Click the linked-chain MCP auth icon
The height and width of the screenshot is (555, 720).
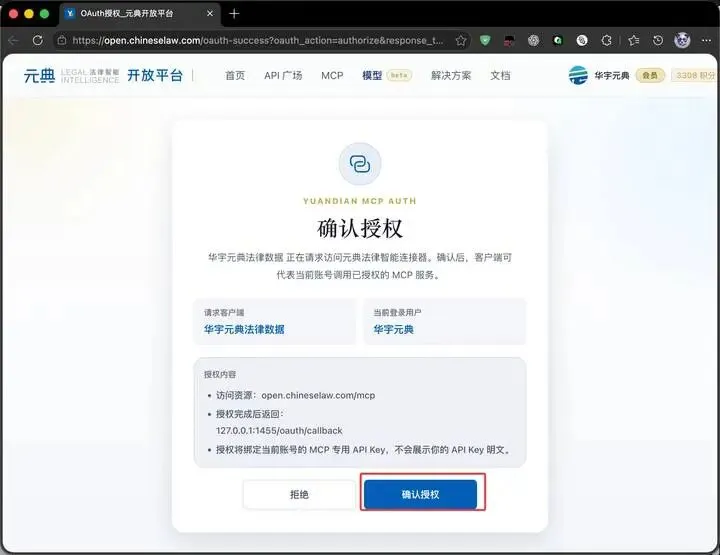pos(360,164)
